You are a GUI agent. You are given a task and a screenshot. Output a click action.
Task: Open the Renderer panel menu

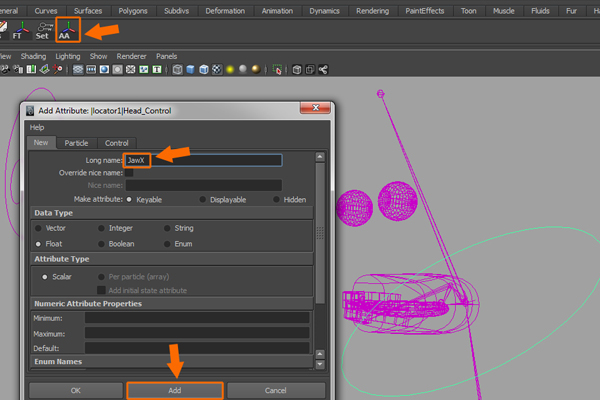point(131,56)
